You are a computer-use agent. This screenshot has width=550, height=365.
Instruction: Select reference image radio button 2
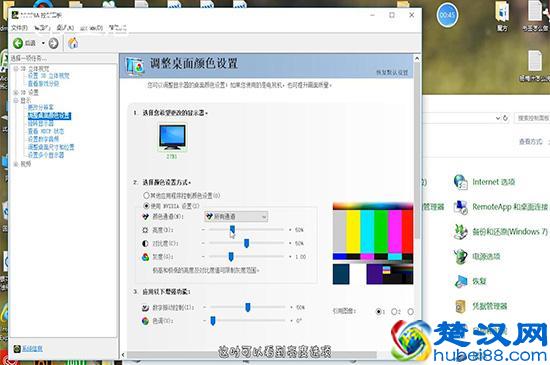[x=394, y=311]
